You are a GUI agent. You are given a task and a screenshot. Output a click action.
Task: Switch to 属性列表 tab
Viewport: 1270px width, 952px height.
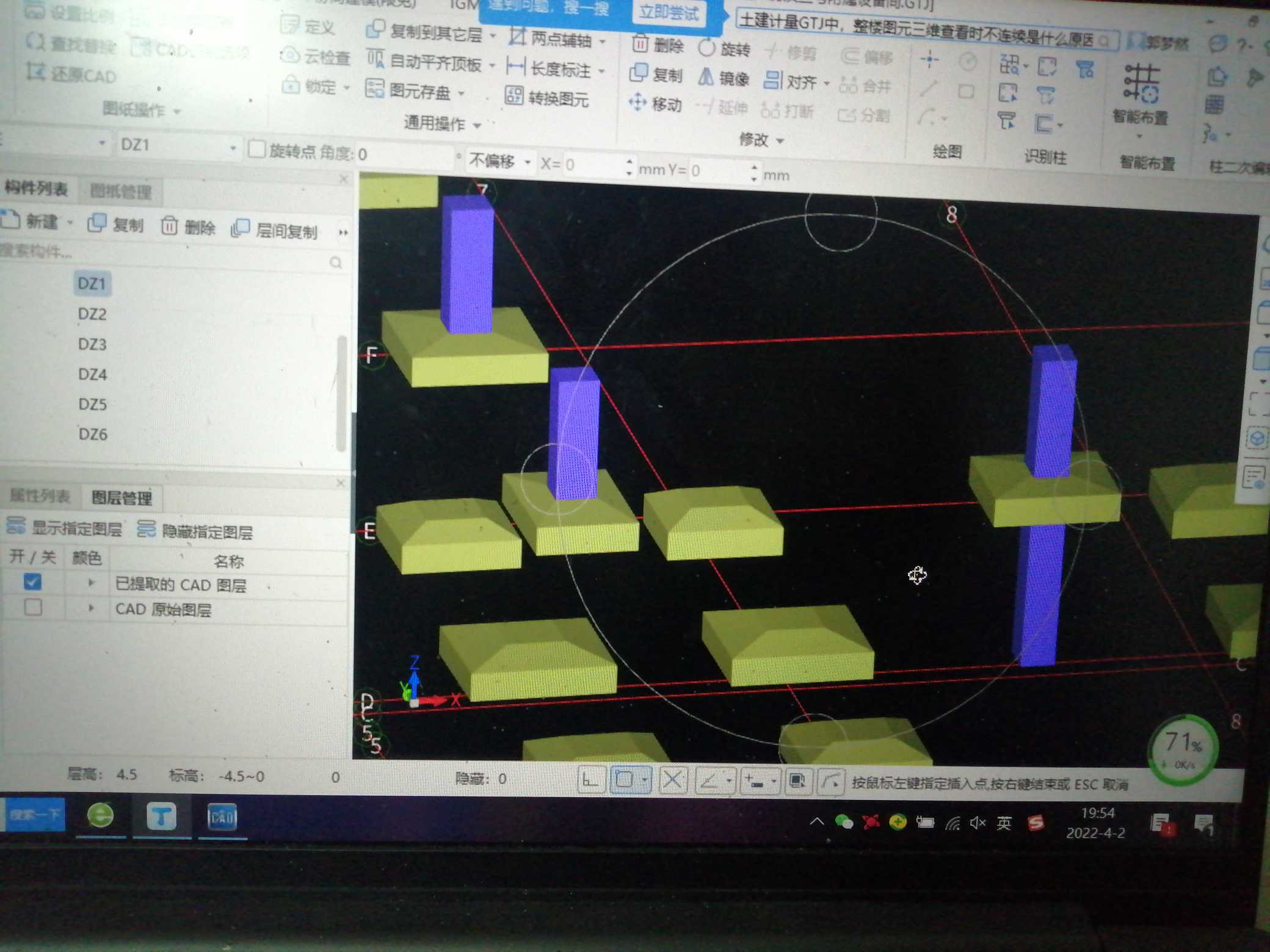click(40, 496)
